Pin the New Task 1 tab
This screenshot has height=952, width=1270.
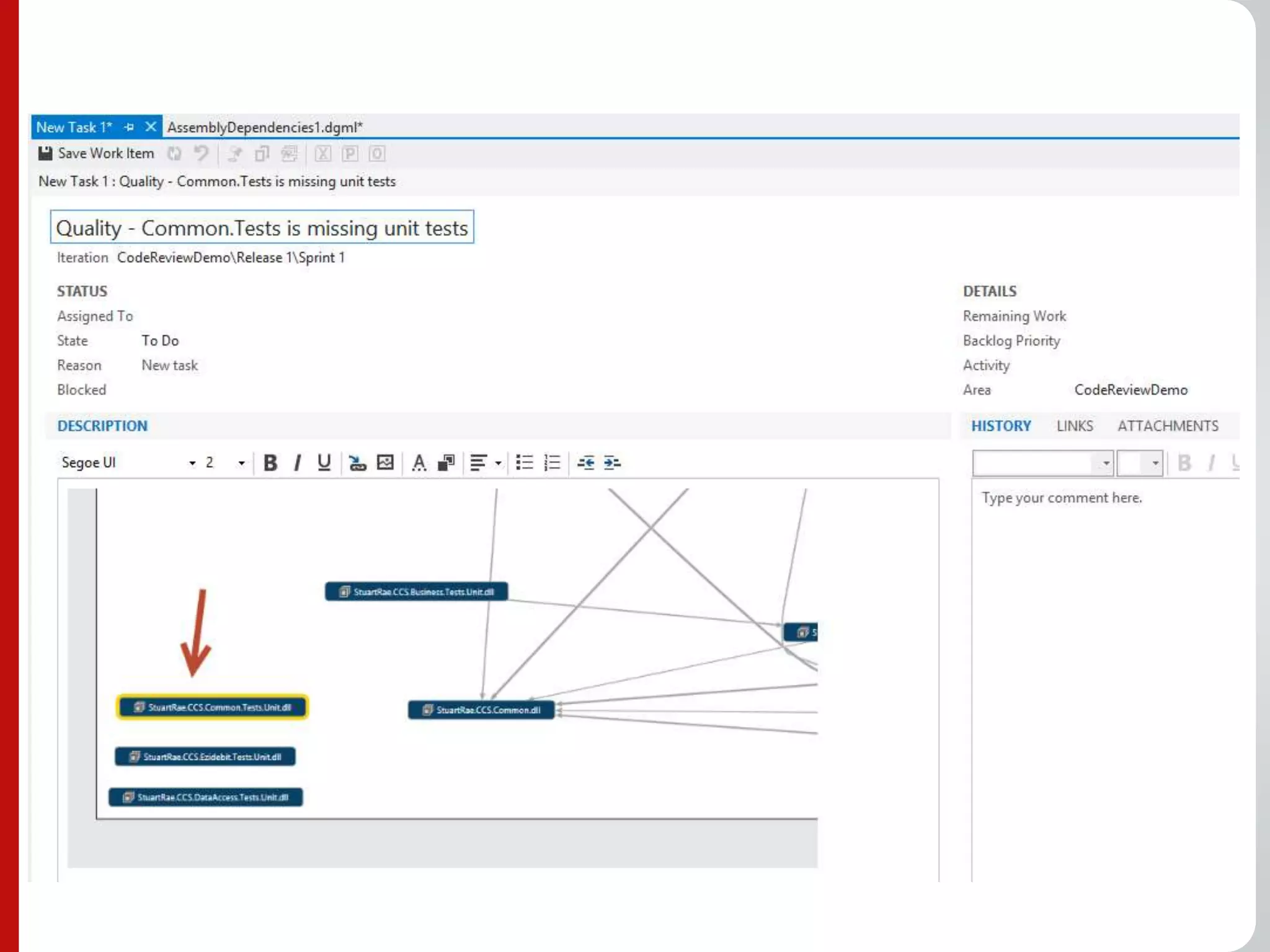click(129, 127)
